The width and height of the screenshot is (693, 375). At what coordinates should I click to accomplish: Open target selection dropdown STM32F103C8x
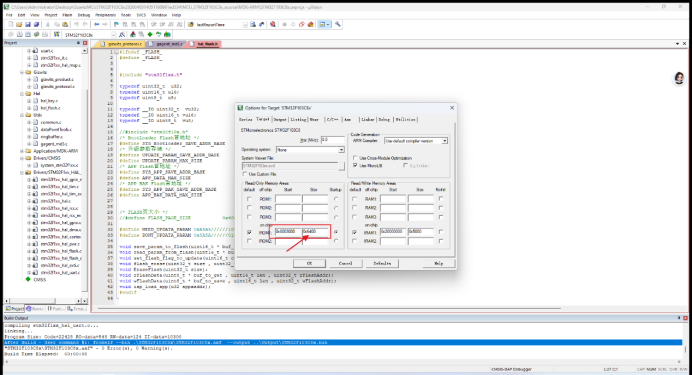point(114,34)
